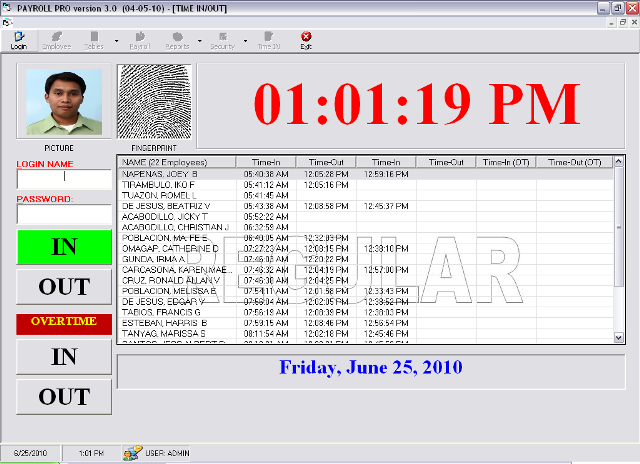Click the fingerprint image

pyautogui.click(x=154, y=101)
